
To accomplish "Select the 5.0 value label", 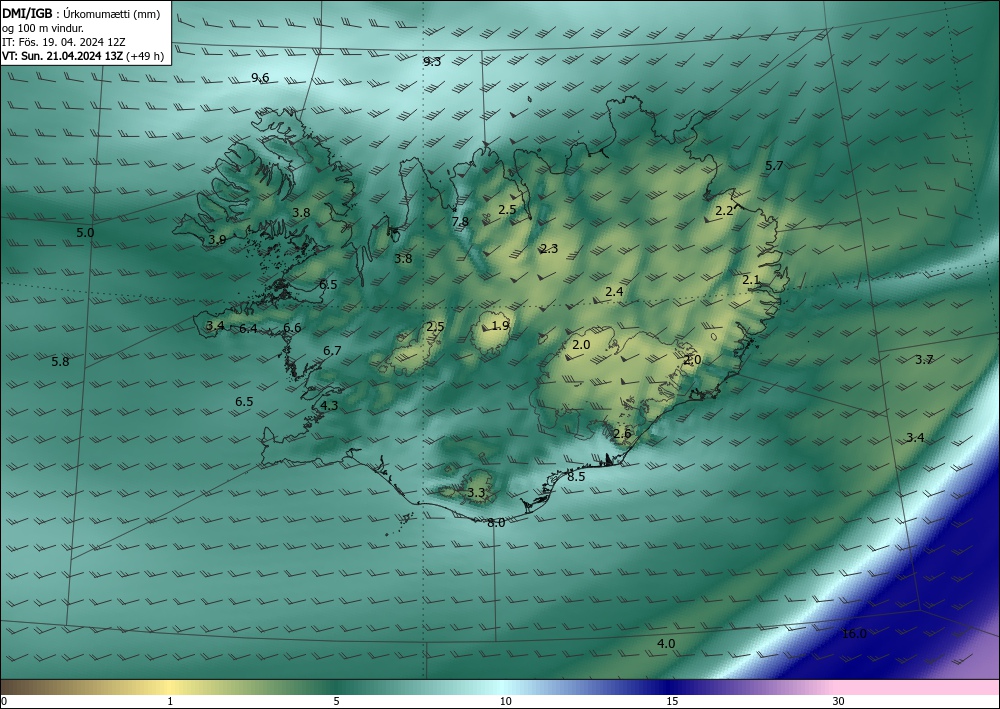I will (85, 233).
